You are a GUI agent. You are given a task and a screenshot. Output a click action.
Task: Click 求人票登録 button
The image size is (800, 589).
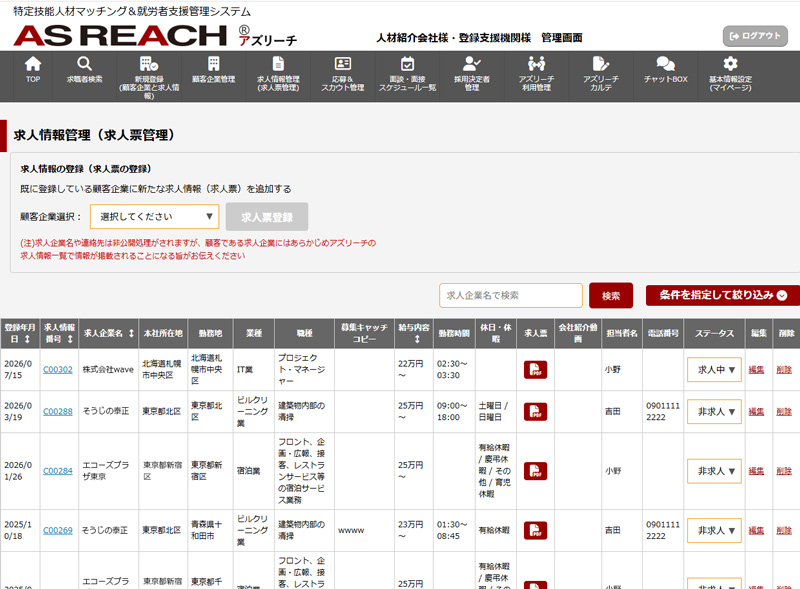[267, 217]
